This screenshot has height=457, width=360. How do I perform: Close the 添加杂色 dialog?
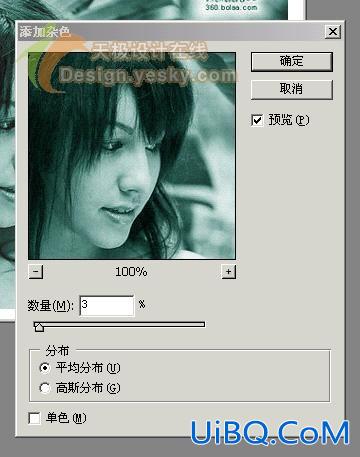pyautogui.click(x=333, y=32)
